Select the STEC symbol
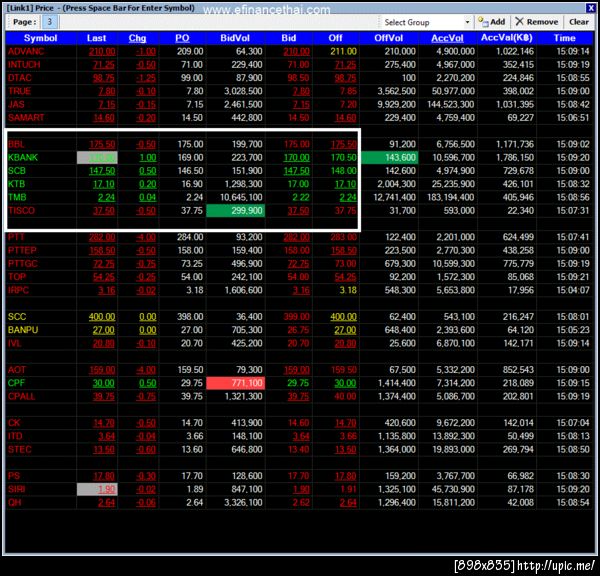This screenshot has width=600, height=576. (x=20, y=449)
